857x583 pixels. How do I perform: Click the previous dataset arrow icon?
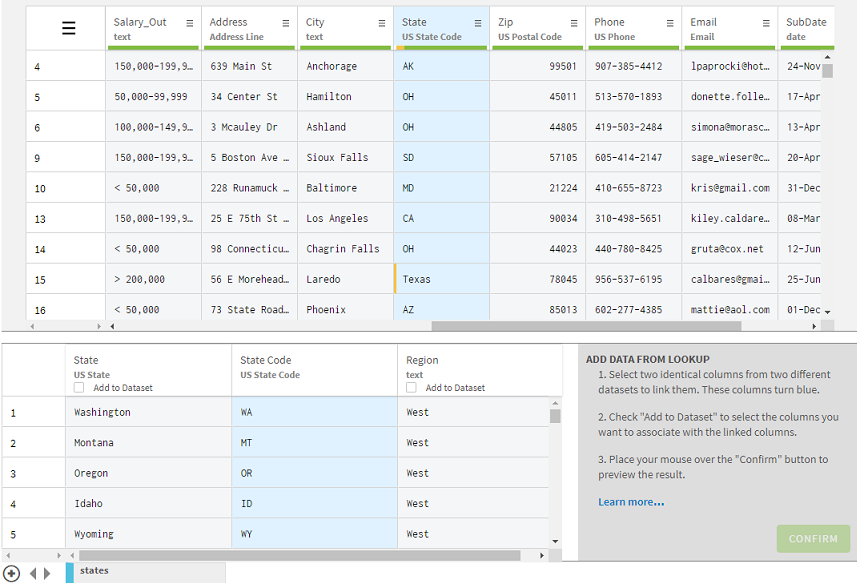tap(32, 573)
